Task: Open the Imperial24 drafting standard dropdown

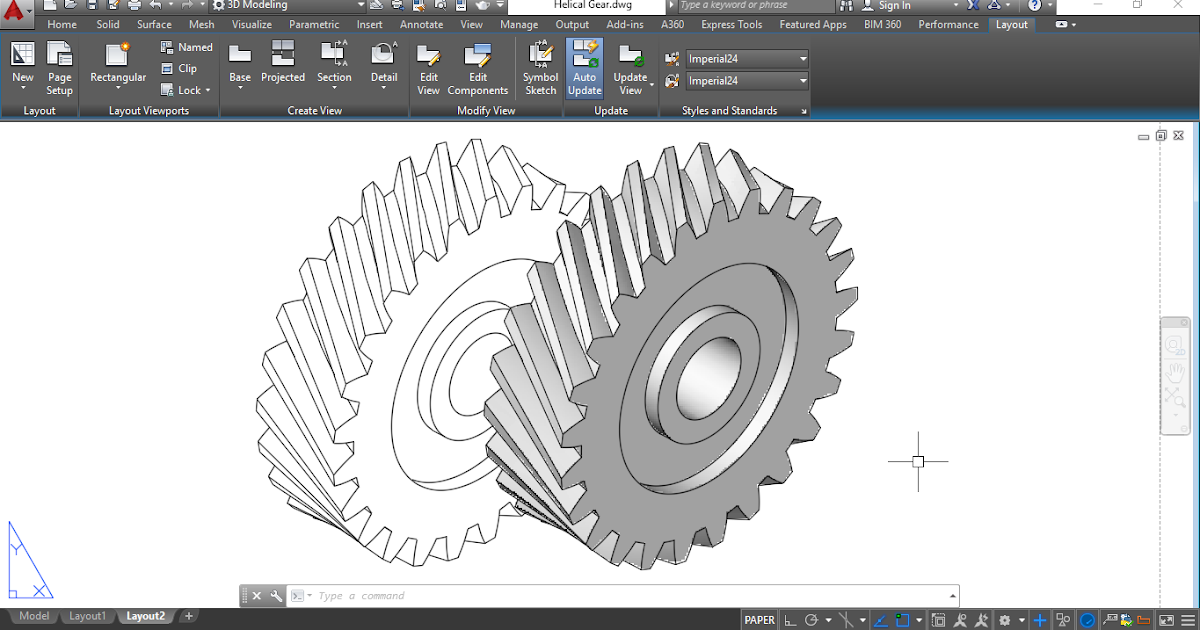Action: click(801, 58)
